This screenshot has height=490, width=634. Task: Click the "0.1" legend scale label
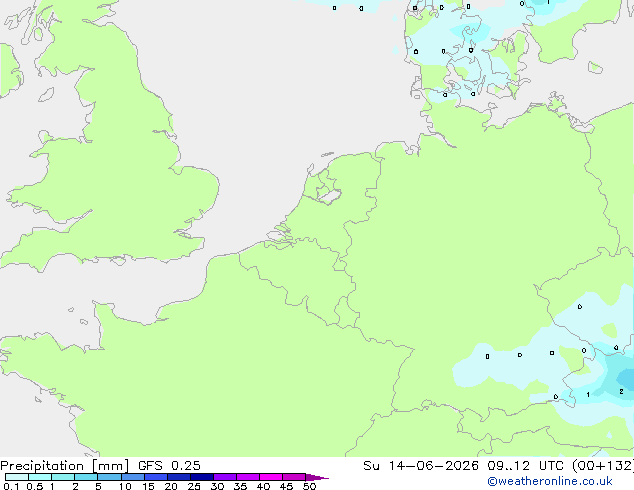[11, 486]
